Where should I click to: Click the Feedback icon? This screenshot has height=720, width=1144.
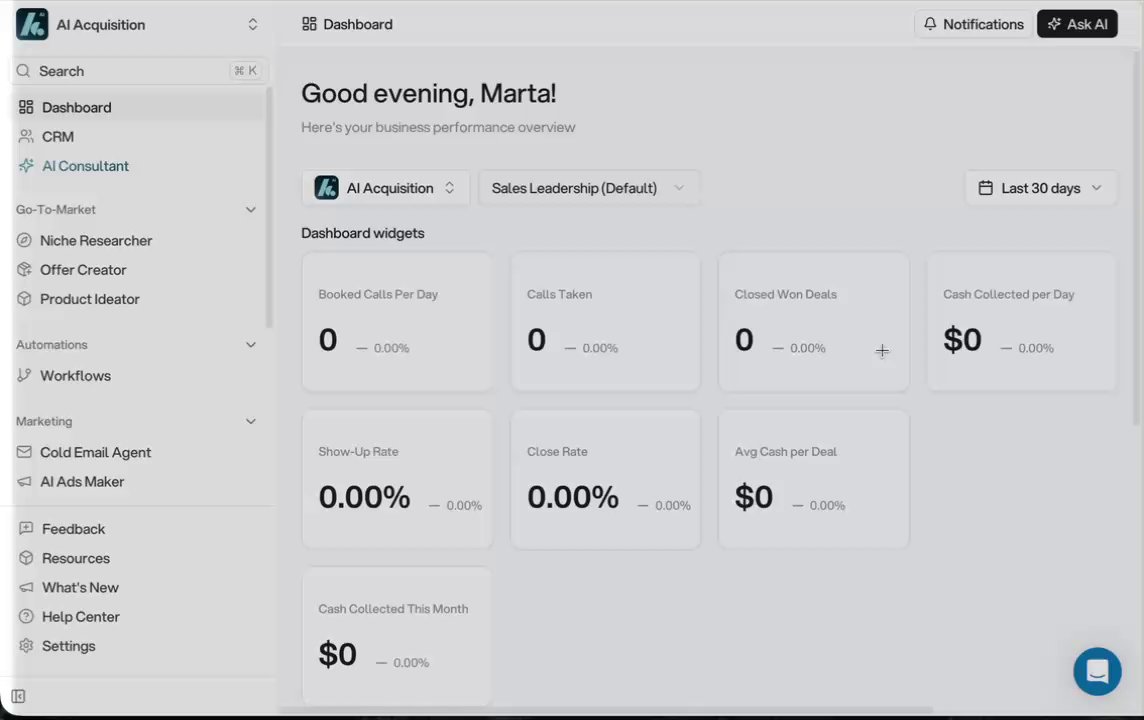pyautogui.click(x=26, y=528)
